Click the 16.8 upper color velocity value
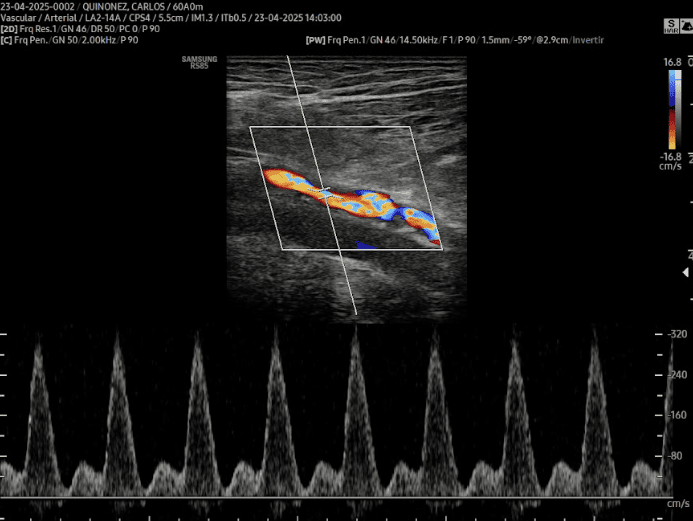 point(671,62)
